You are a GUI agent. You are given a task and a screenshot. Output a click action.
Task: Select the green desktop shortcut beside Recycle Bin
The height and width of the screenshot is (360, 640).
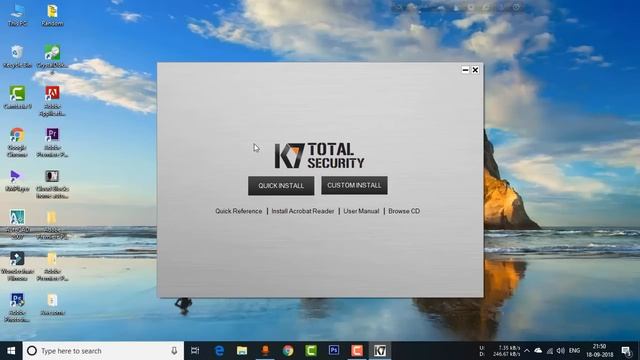tap(52, 60)
